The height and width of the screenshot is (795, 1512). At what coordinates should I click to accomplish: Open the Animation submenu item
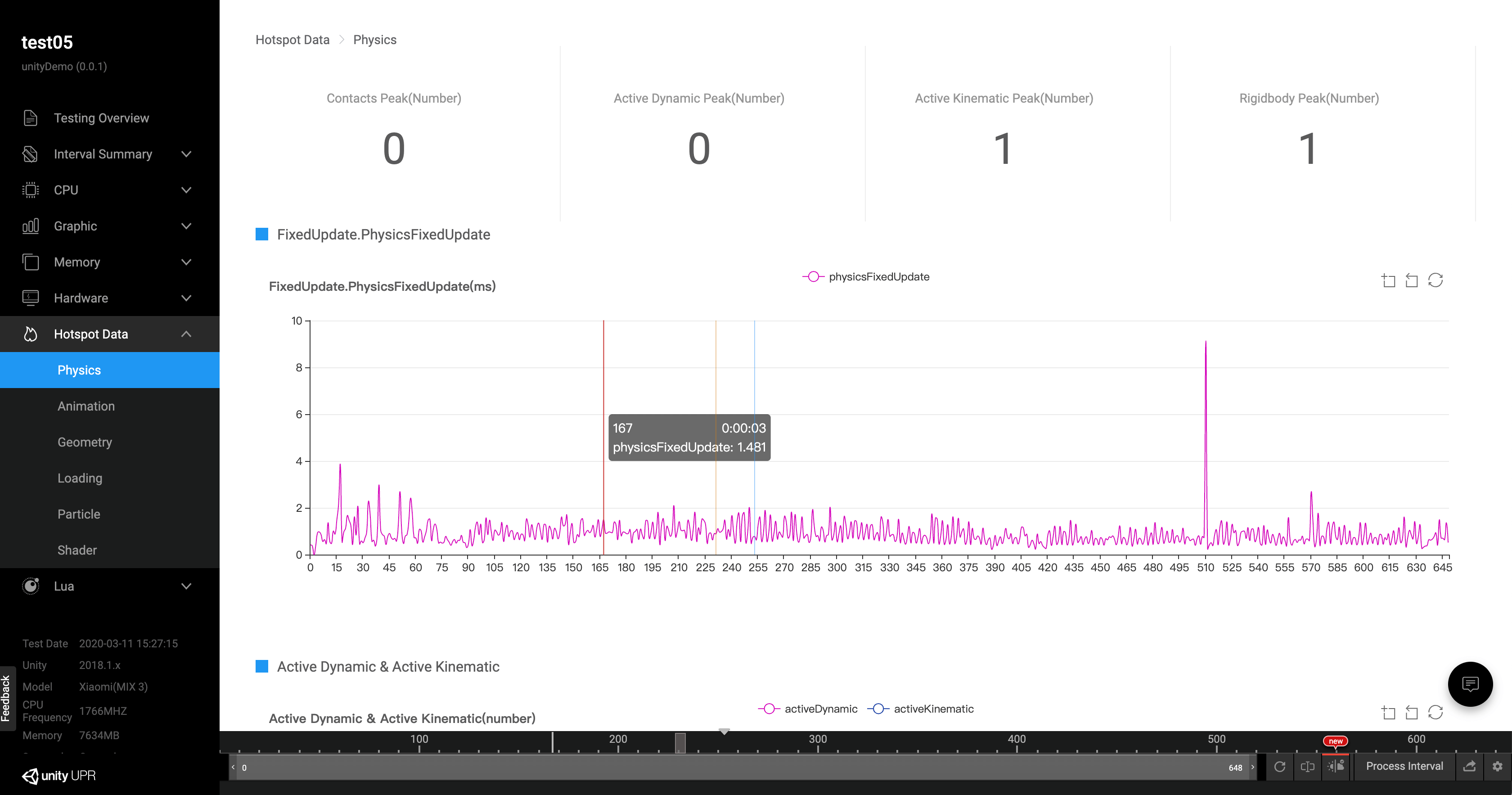click(x=85, y=407)
